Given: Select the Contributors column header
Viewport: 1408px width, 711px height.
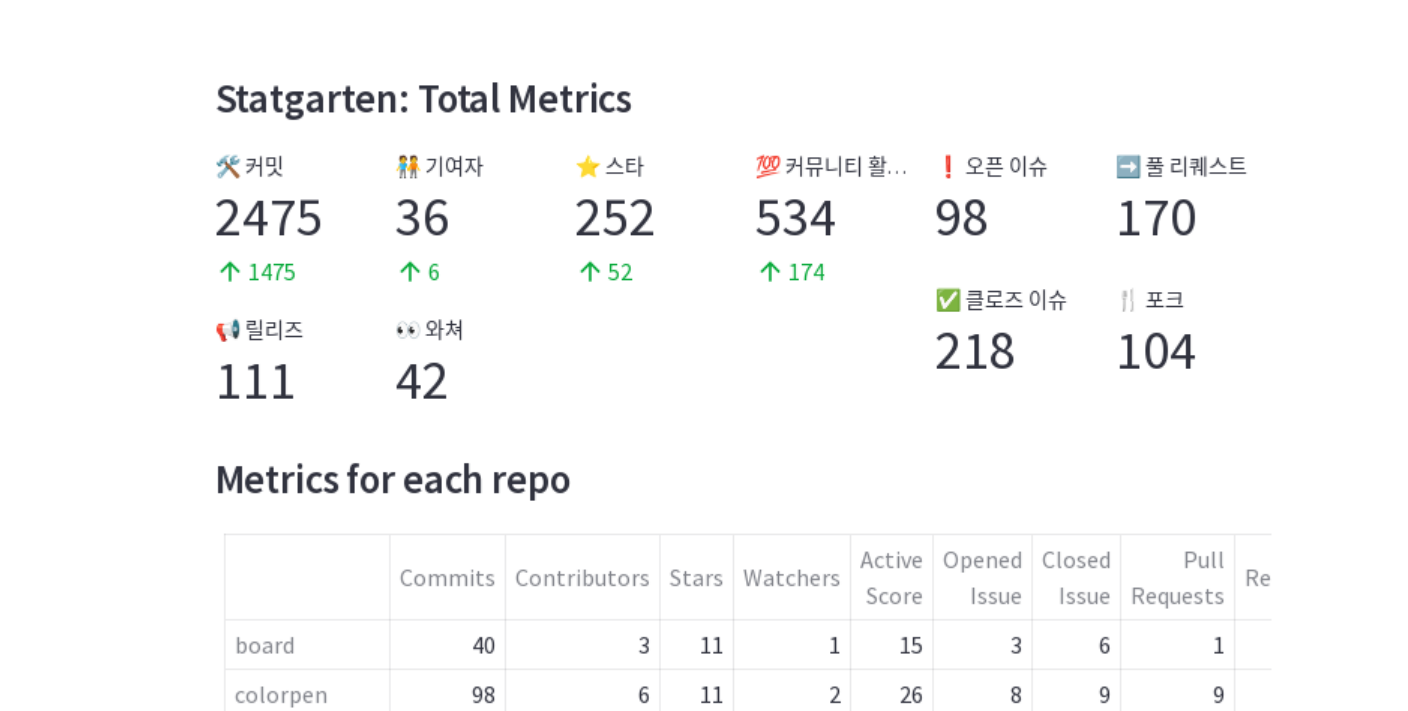Looking at the screenshot, I should (x=582, y=578).
